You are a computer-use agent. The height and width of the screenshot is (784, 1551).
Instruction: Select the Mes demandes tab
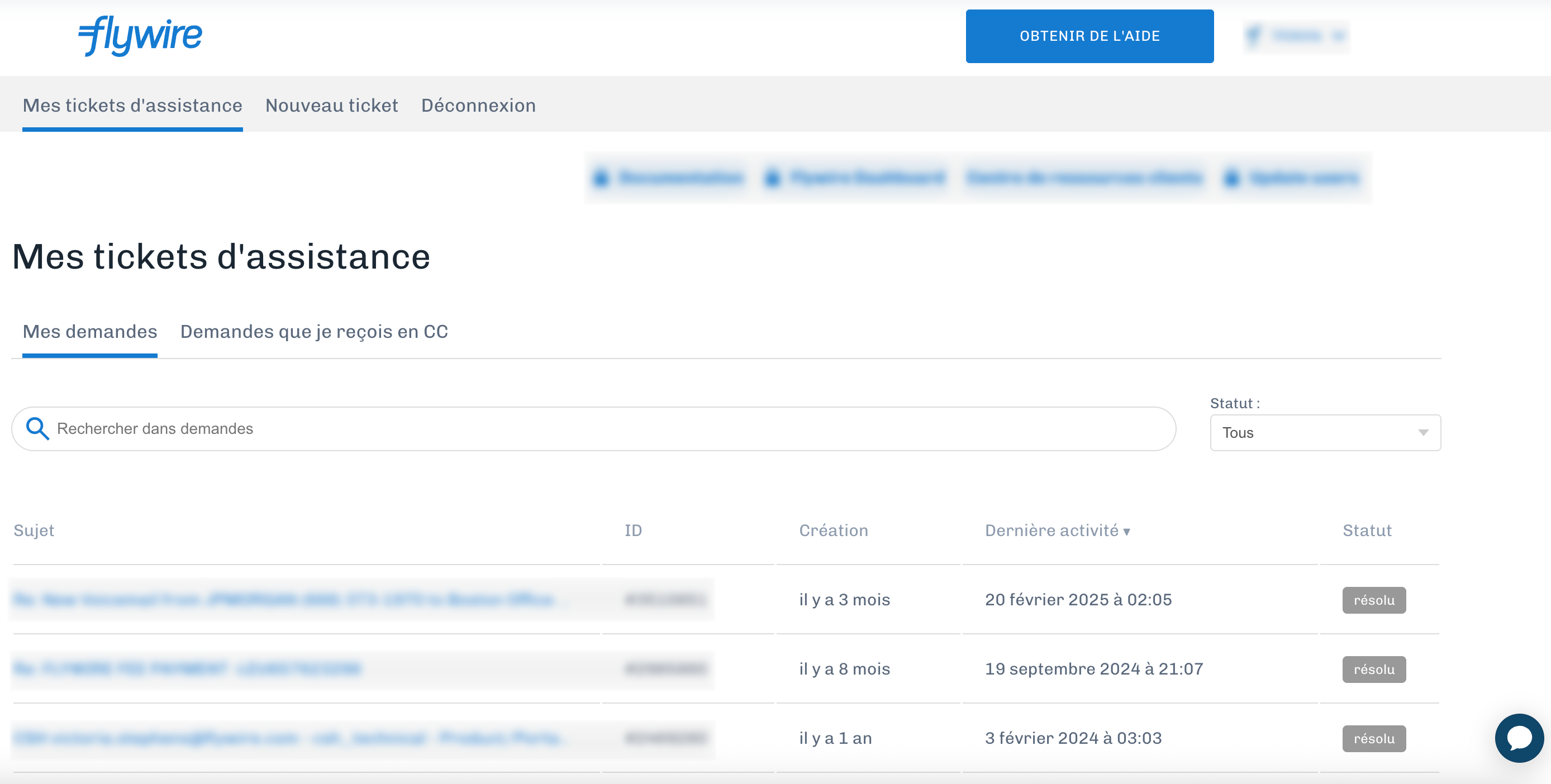pos(90,332)
